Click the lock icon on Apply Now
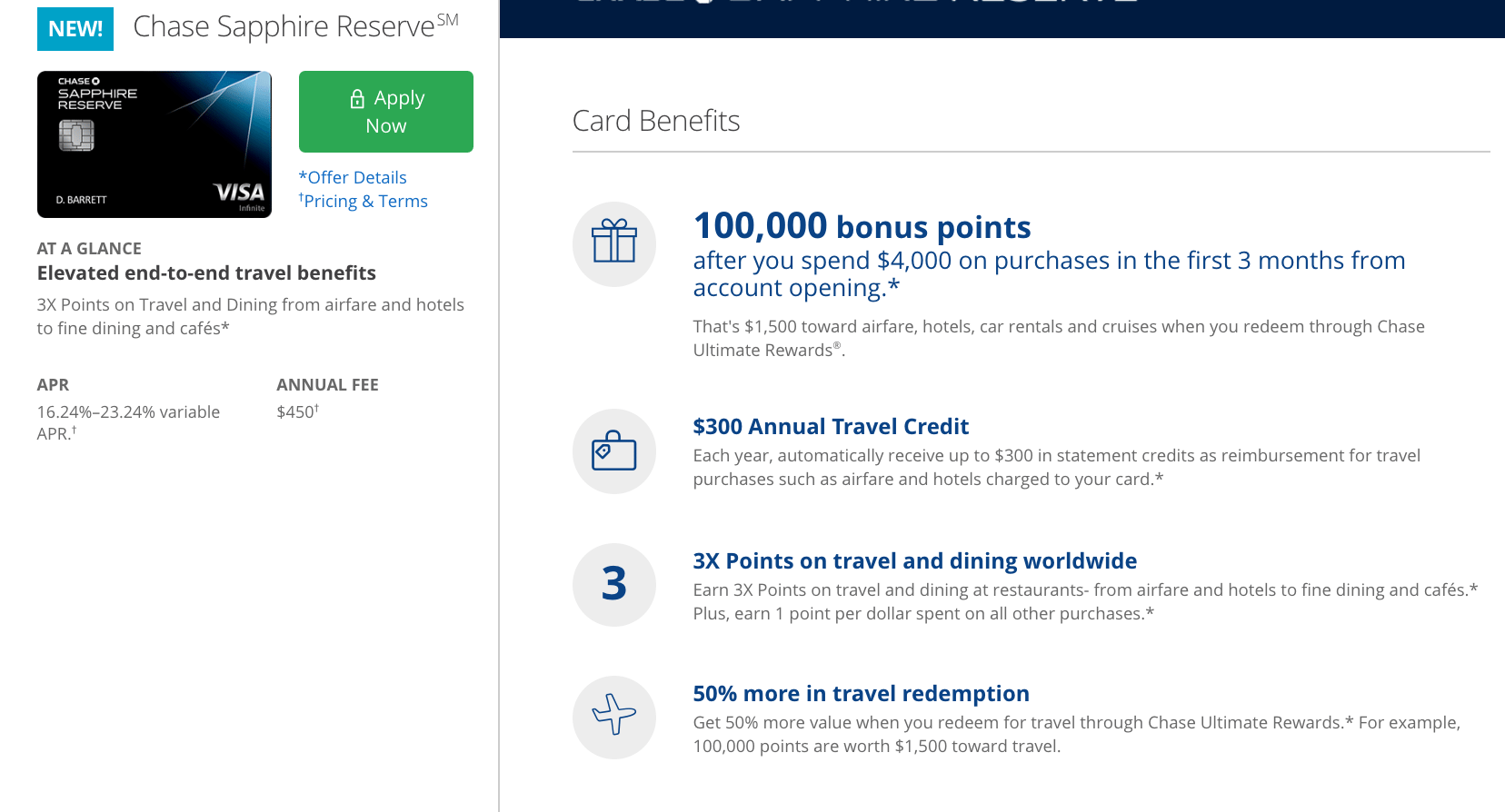The image size is (1505, 812). (357, 99)
